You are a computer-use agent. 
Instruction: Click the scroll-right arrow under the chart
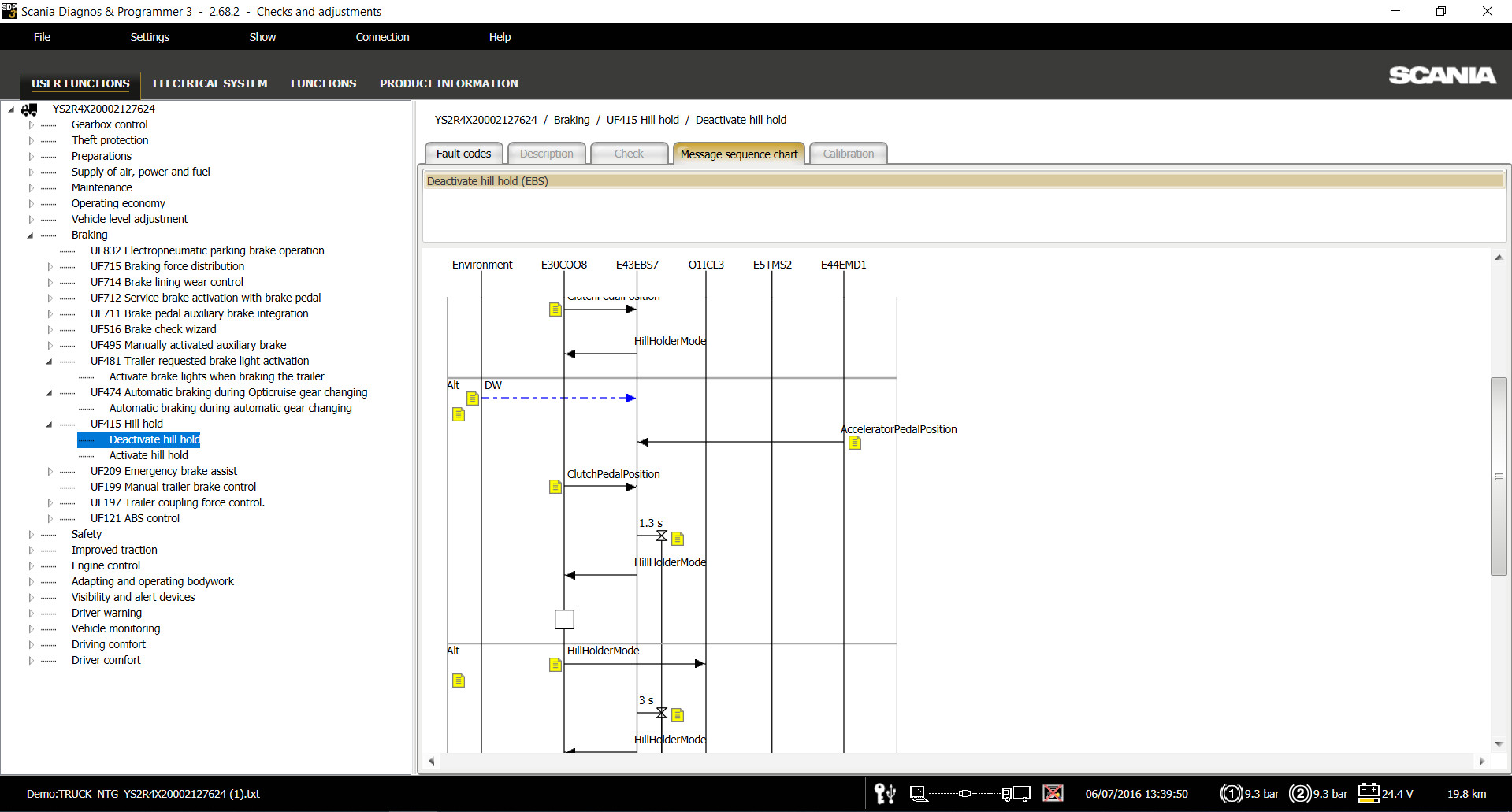coord(1481,761)
